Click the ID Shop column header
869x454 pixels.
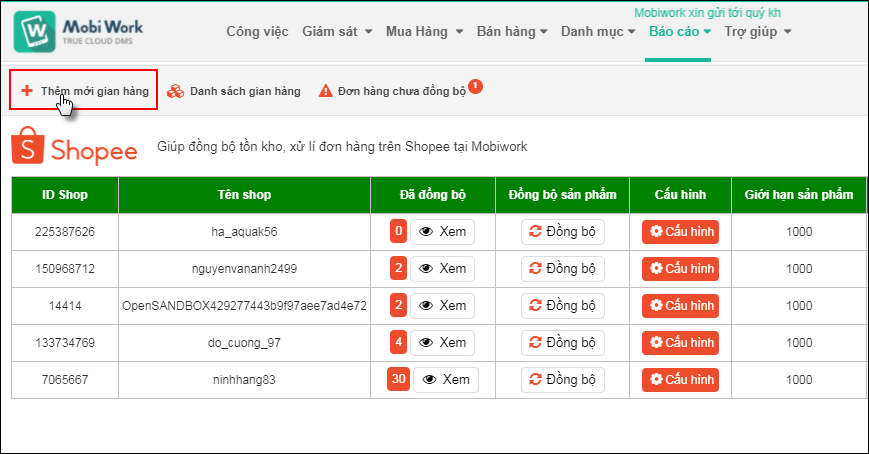pyautogui.click(x=65, y=195)
